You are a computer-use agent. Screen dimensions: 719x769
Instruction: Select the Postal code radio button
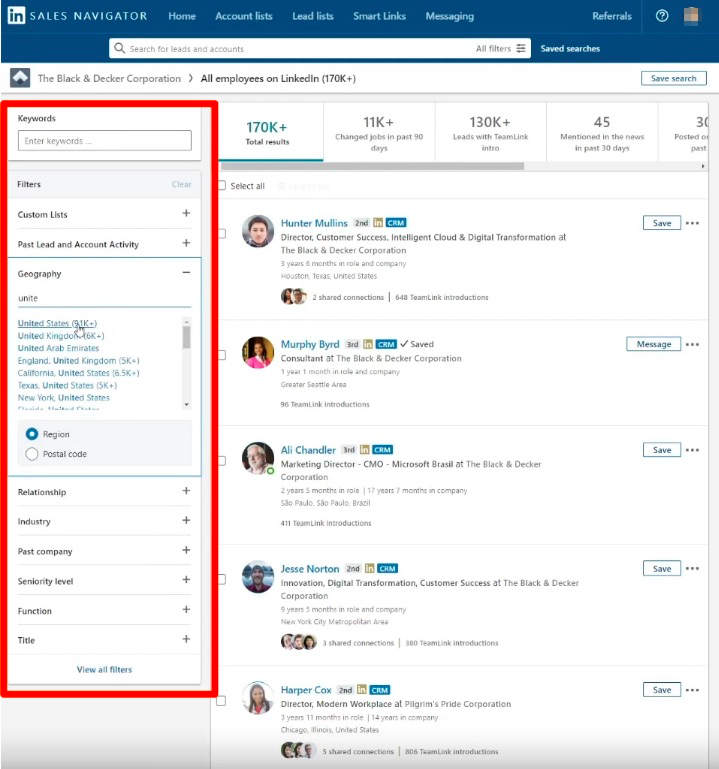point(32,454)
